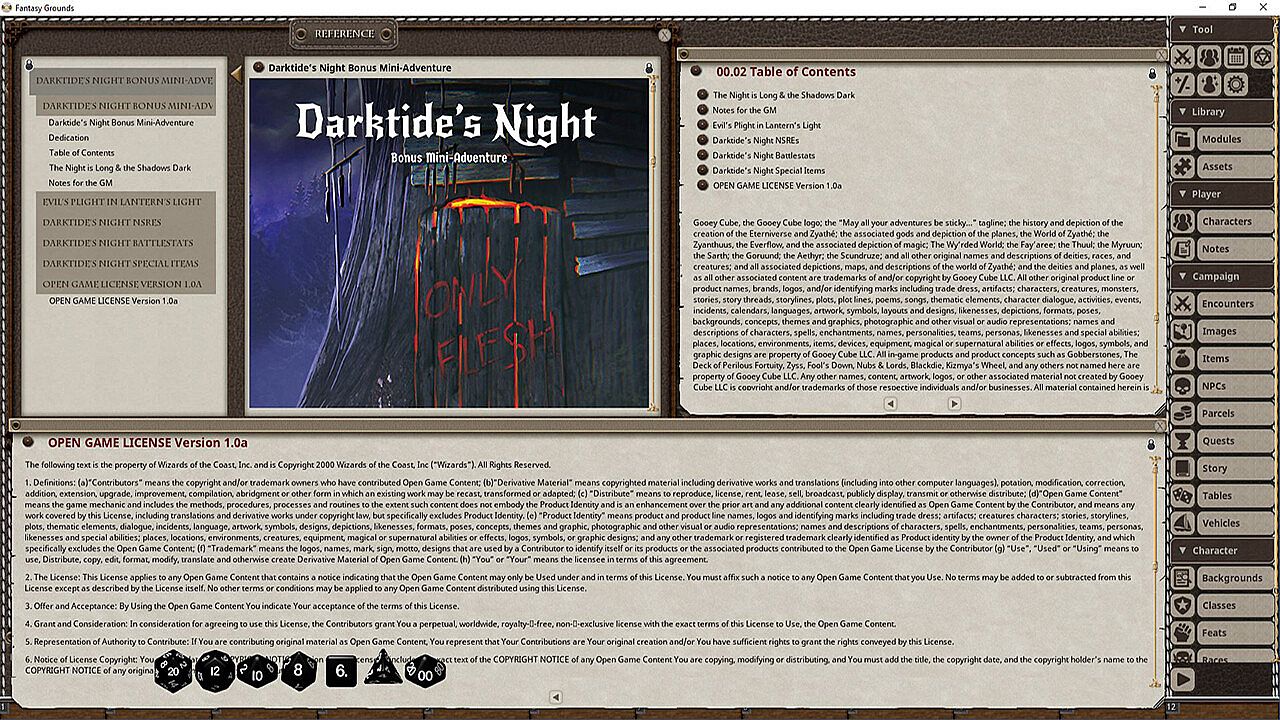Pick the d10 die
Image resolution: width=1280 pixels, height=720 pixels.
click(x=257, y=671)
